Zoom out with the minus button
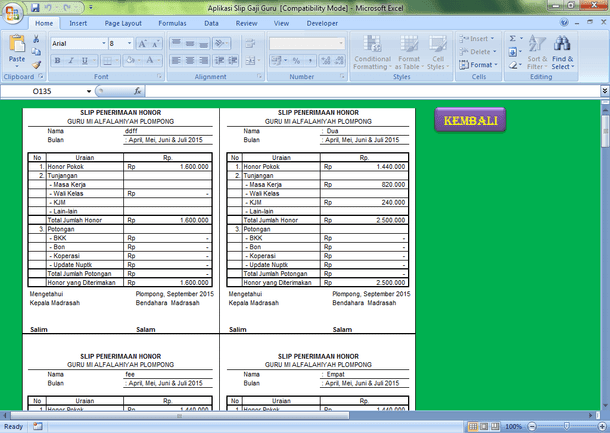Image resolution: width=610 pixels, height=433 pixels. point(532,427)
